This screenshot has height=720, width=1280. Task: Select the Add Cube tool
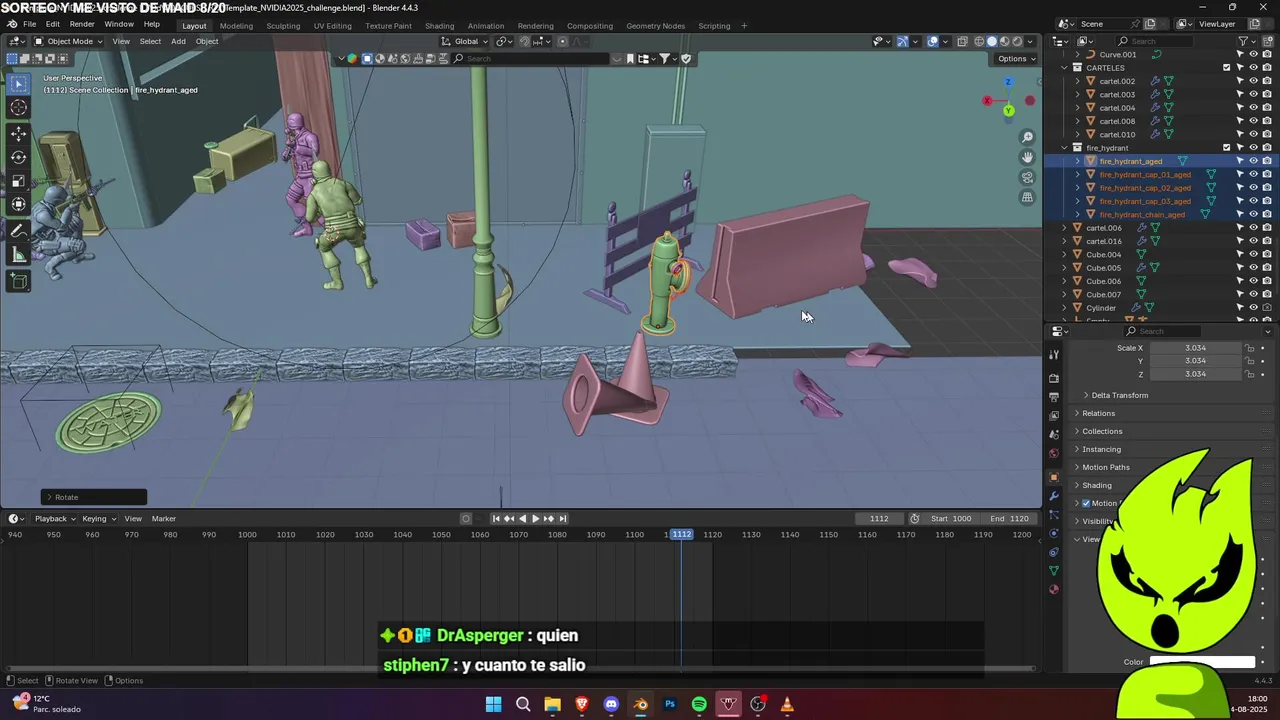tap(19, 281)
